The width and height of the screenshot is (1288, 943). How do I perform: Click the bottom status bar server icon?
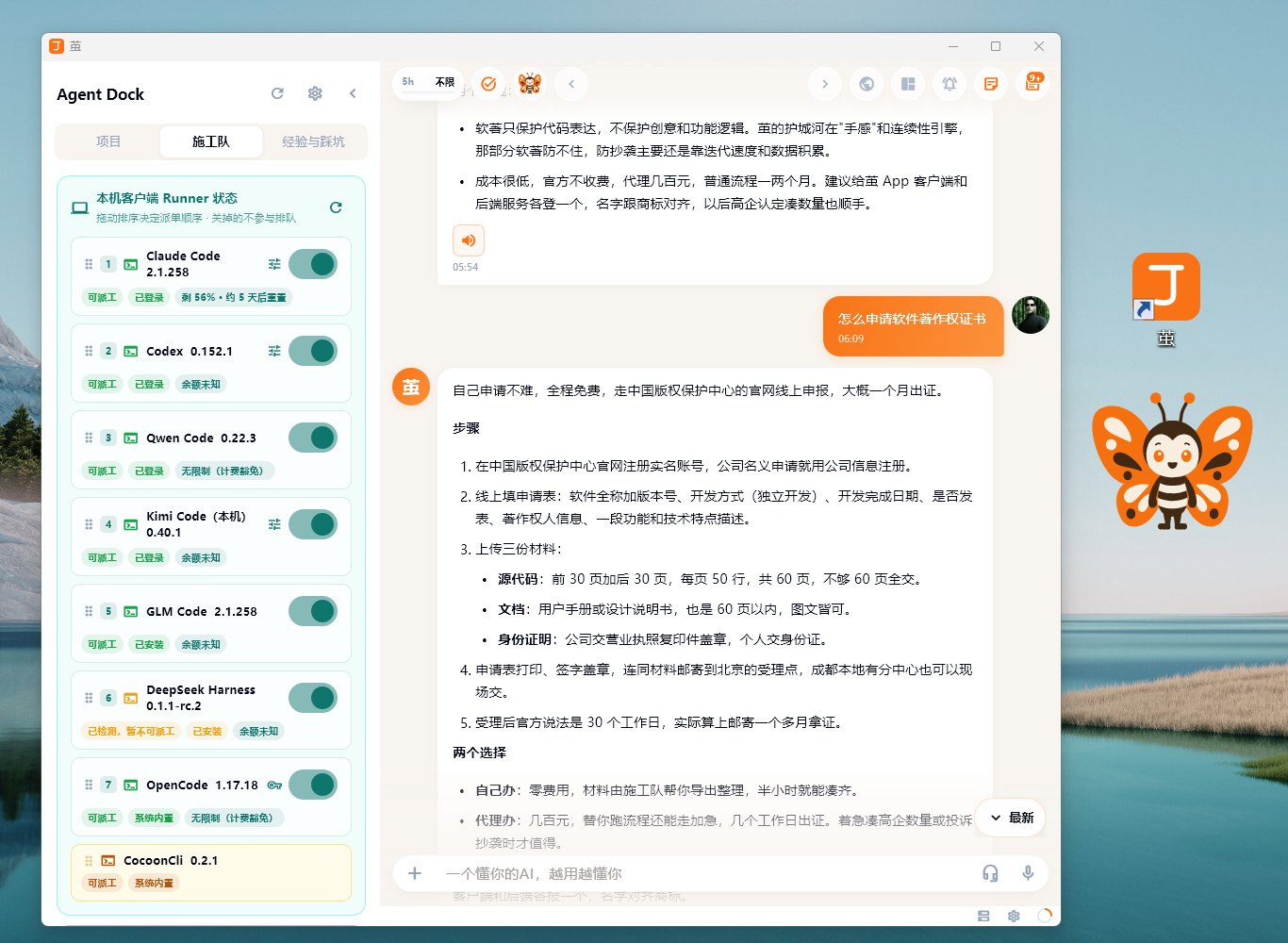point(983,916)
